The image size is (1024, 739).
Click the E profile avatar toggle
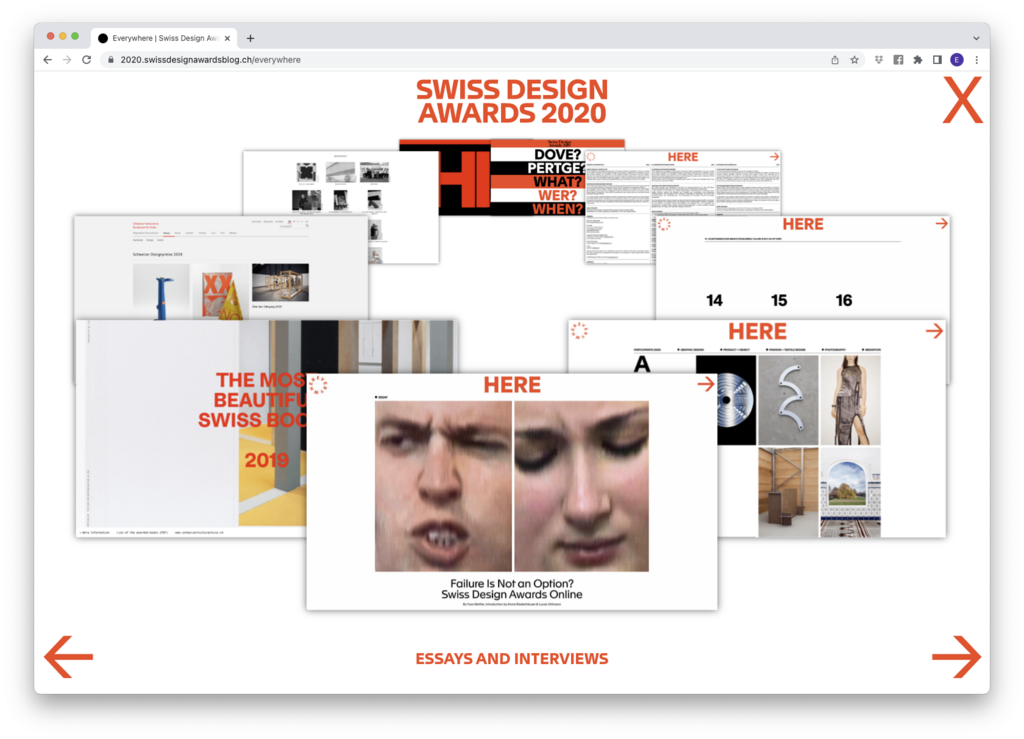956,59
